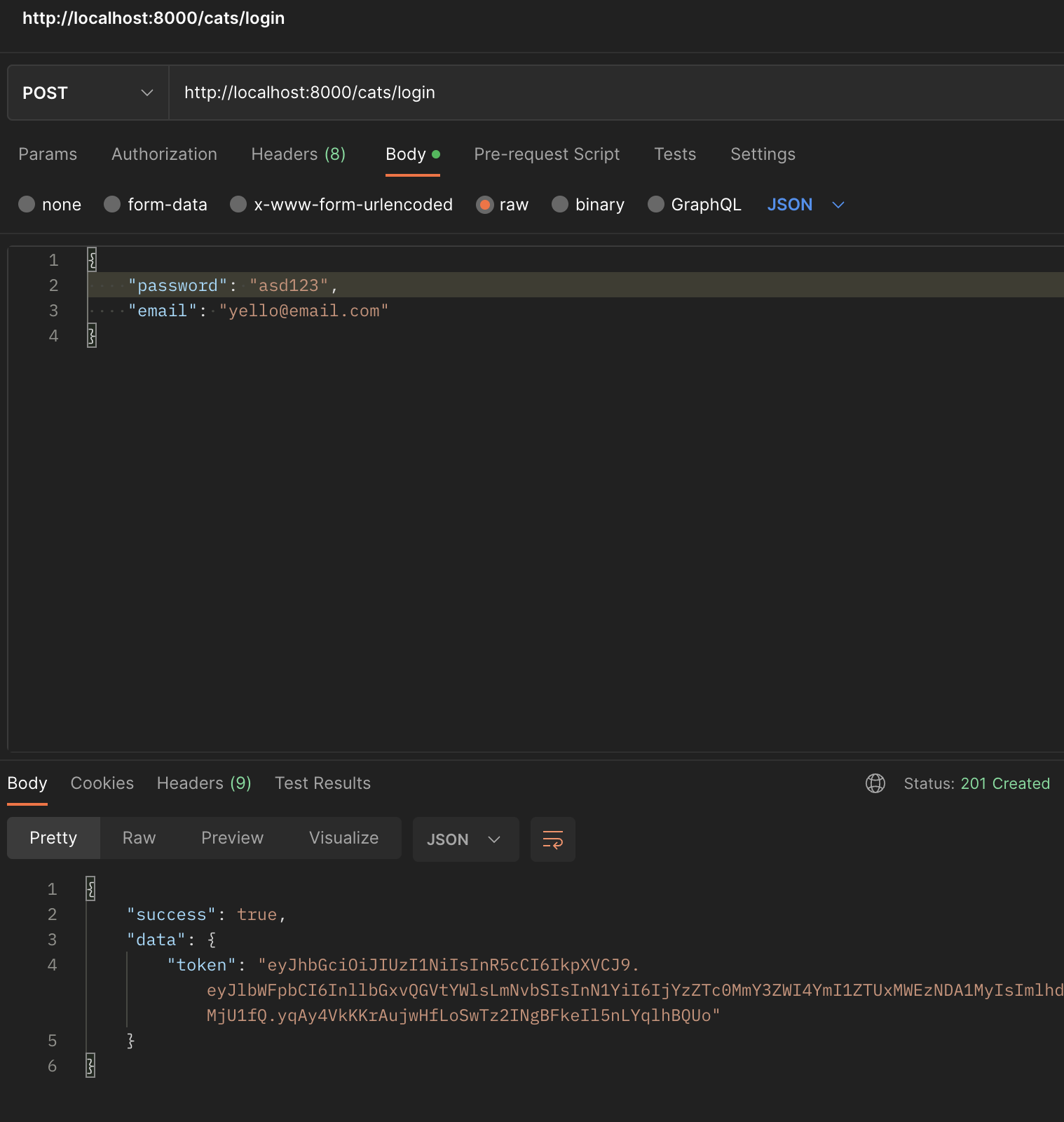Open the response JSON format dropdown
The image size is (1064, 1122).
pos(465,839)
